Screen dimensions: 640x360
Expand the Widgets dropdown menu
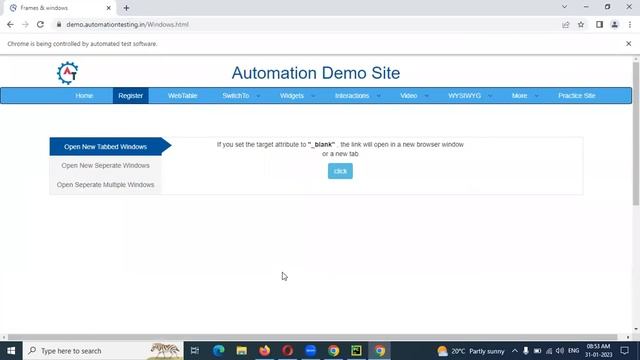coord(297,96)
